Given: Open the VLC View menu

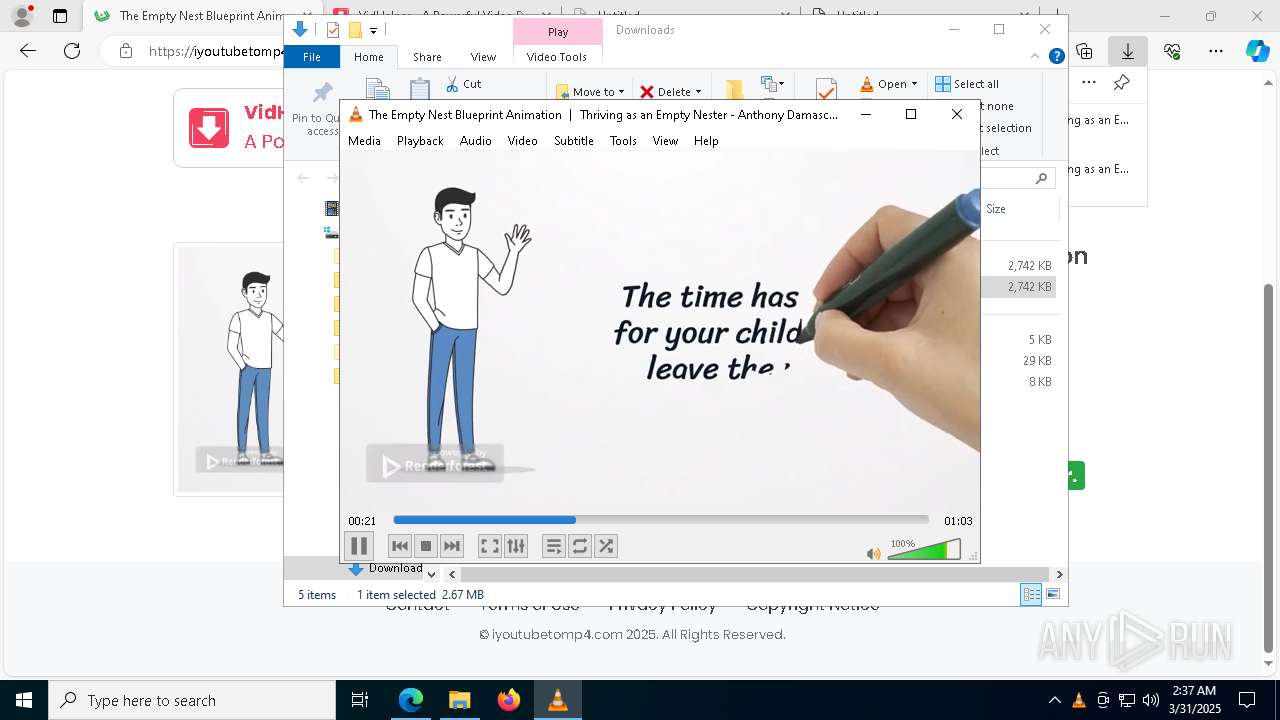Looking at the screenshot, I should click(x=666, y=141).
